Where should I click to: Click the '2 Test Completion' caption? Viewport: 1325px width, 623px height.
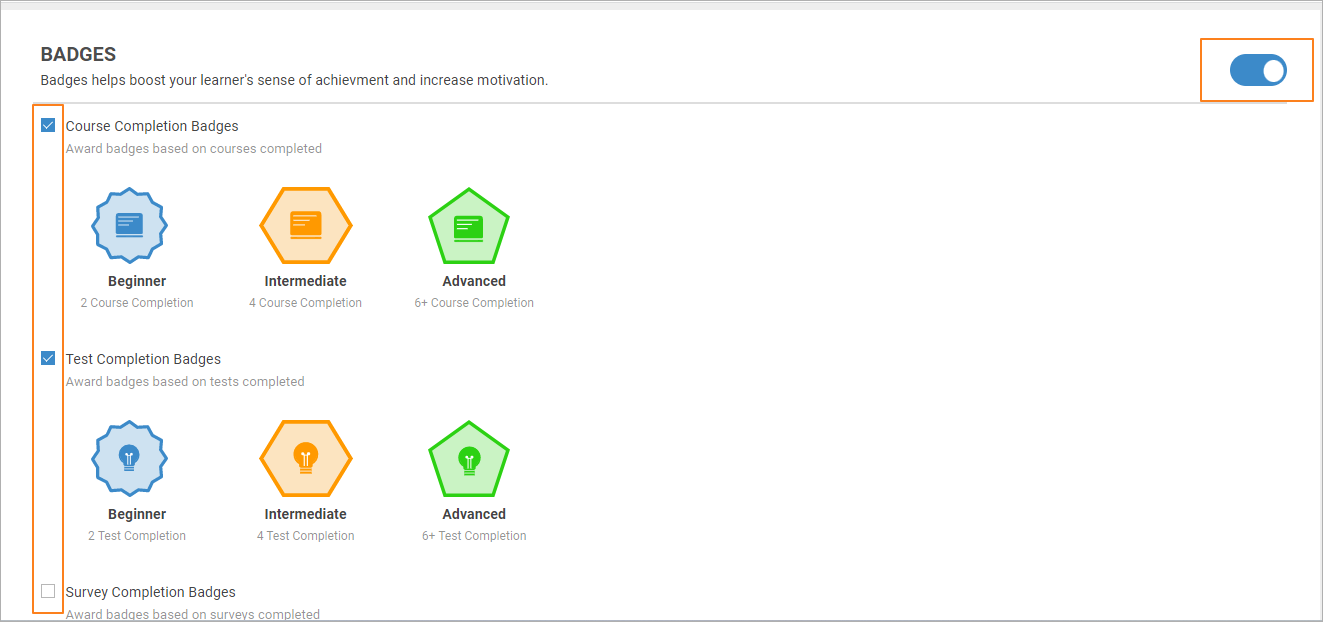137,536
